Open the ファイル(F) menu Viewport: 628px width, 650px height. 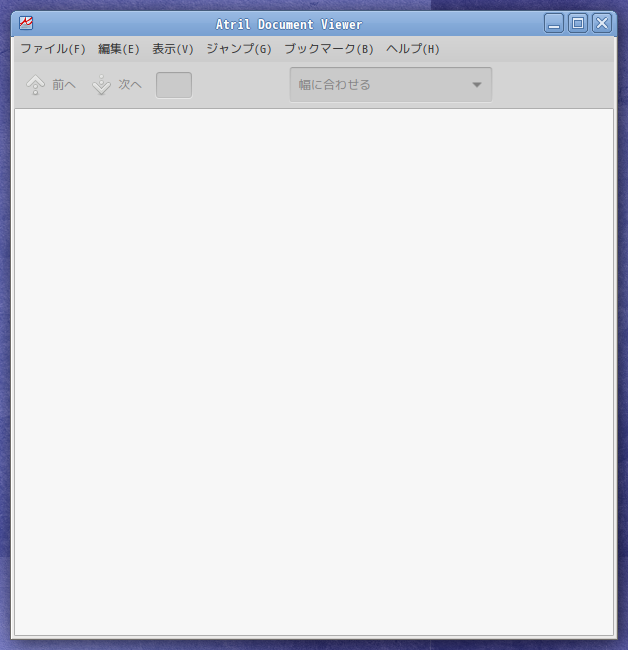coord(53,49)
